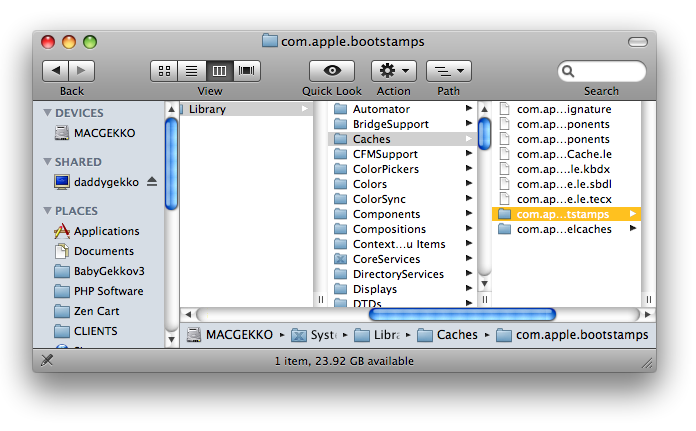Switch to list view
Image resolution: width=696 pixels, height=431 pixels.
(191, 71)
